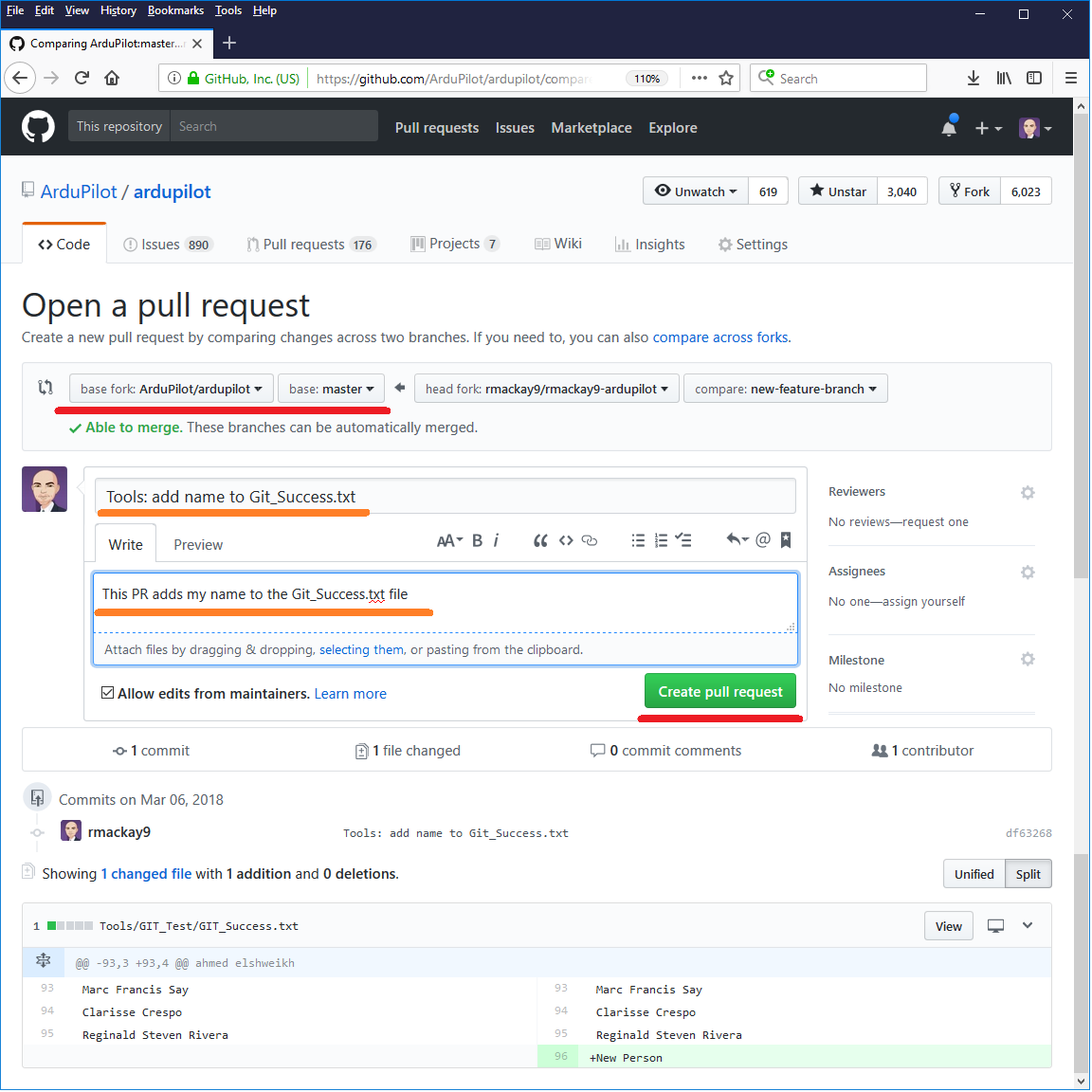Expand the compare branch dropdown
The width and height of the screenshot is (1092, 1092).
click(785, 389)
